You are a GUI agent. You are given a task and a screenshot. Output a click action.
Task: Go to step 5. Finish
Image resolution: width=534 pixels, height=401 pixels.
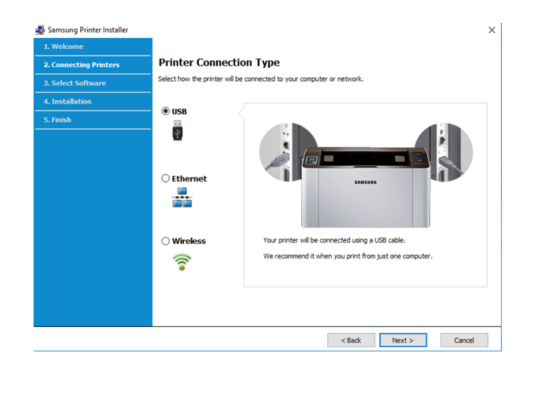[93, 120]
